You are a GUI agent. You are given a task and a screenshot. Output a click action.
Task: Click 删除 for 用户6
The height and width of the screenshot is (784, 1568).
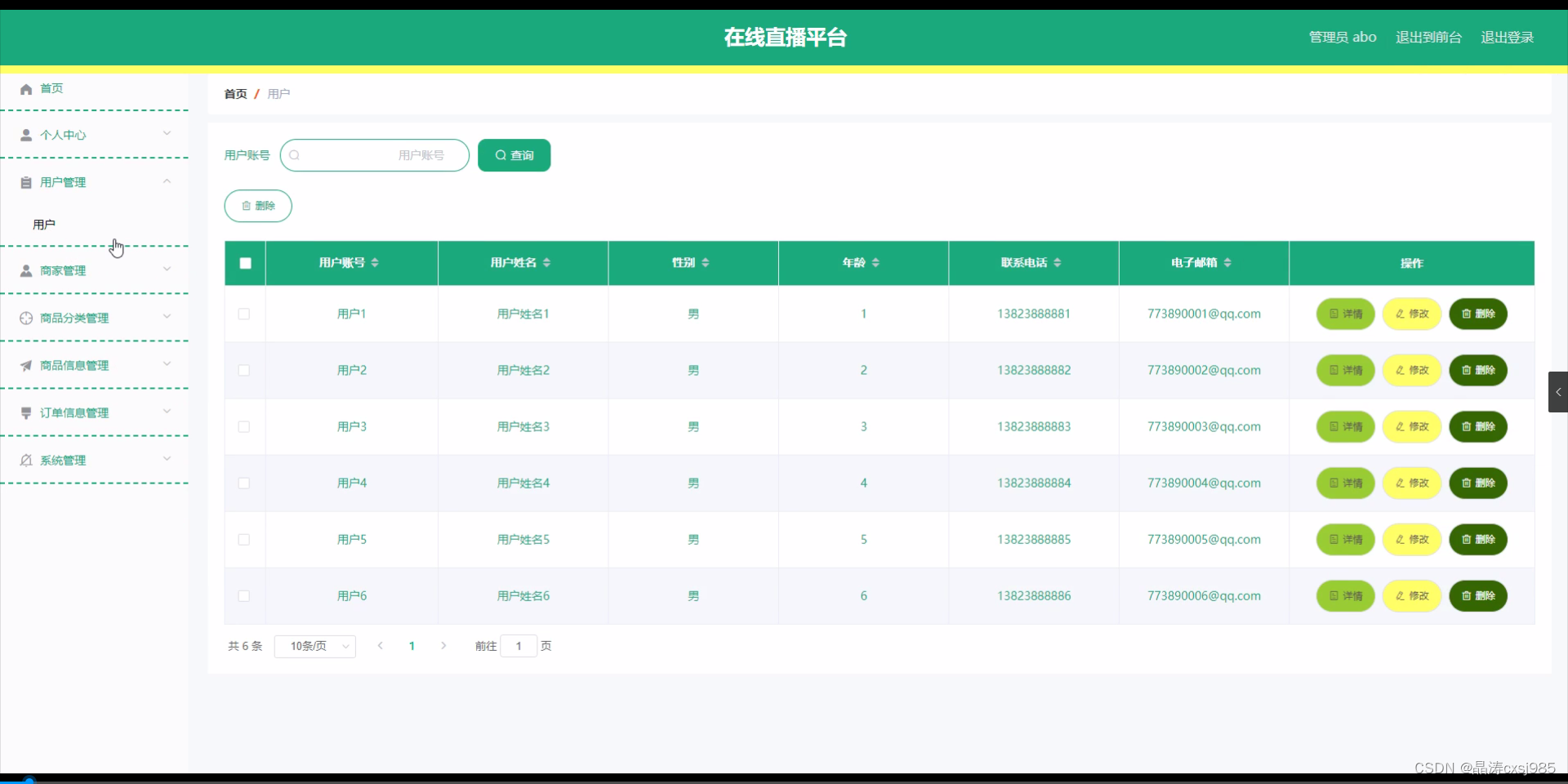coord(1477,595)
